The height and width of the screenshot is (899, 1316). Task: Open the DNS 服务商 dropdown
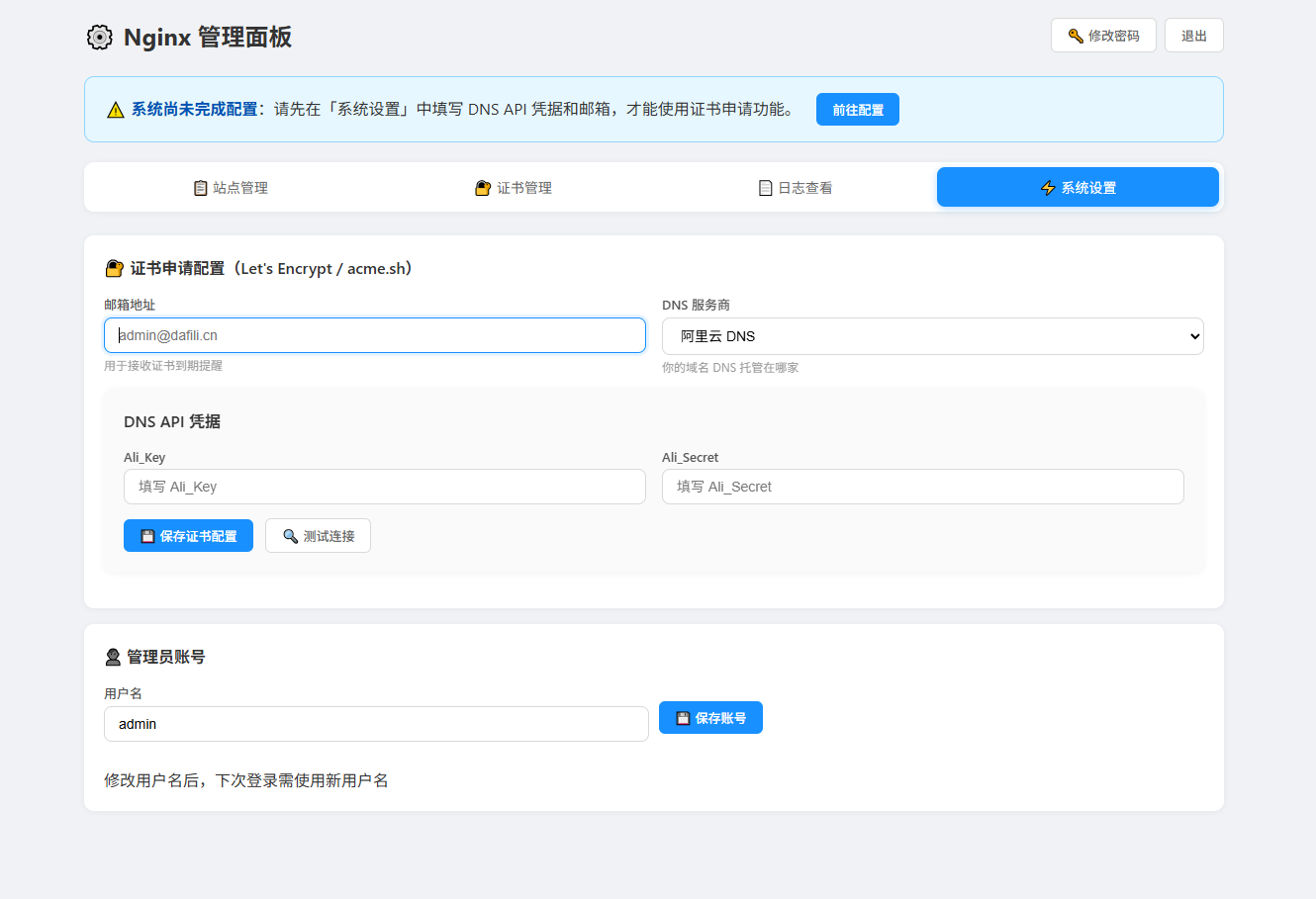932,336
